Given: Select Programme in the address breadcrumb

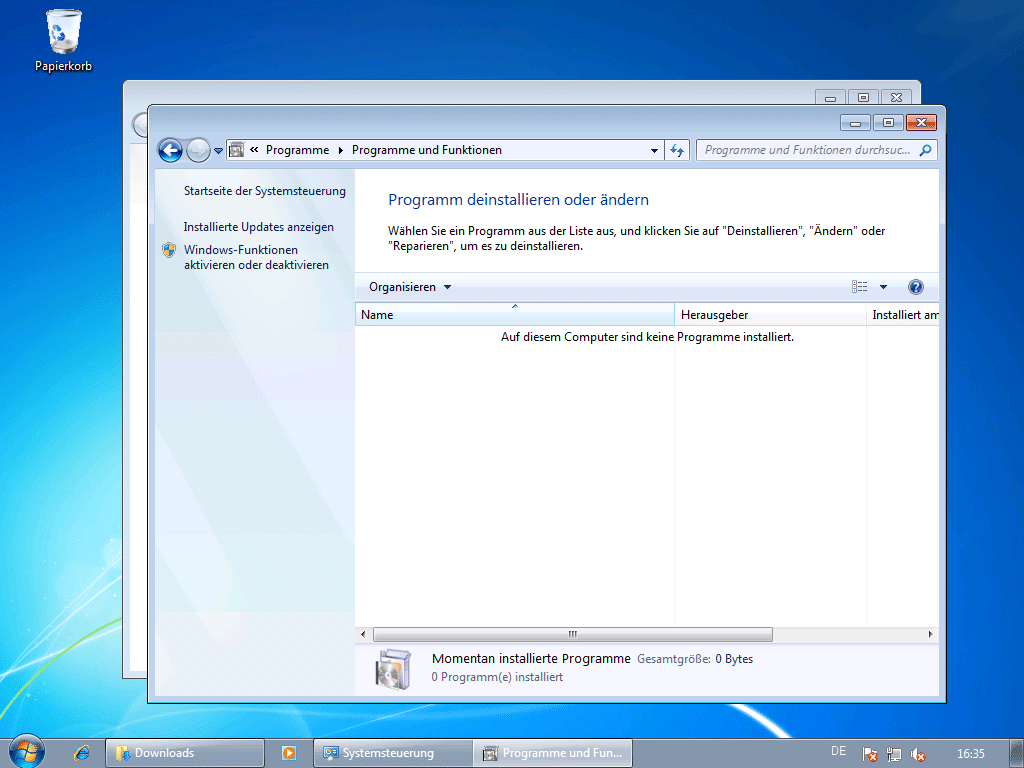Looking at the screenshot, I should [297, 150].
